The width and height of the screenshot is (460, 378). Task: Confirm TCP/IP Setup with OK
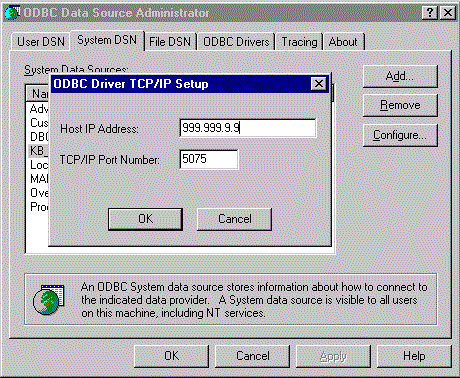click(x=145, y=219)
